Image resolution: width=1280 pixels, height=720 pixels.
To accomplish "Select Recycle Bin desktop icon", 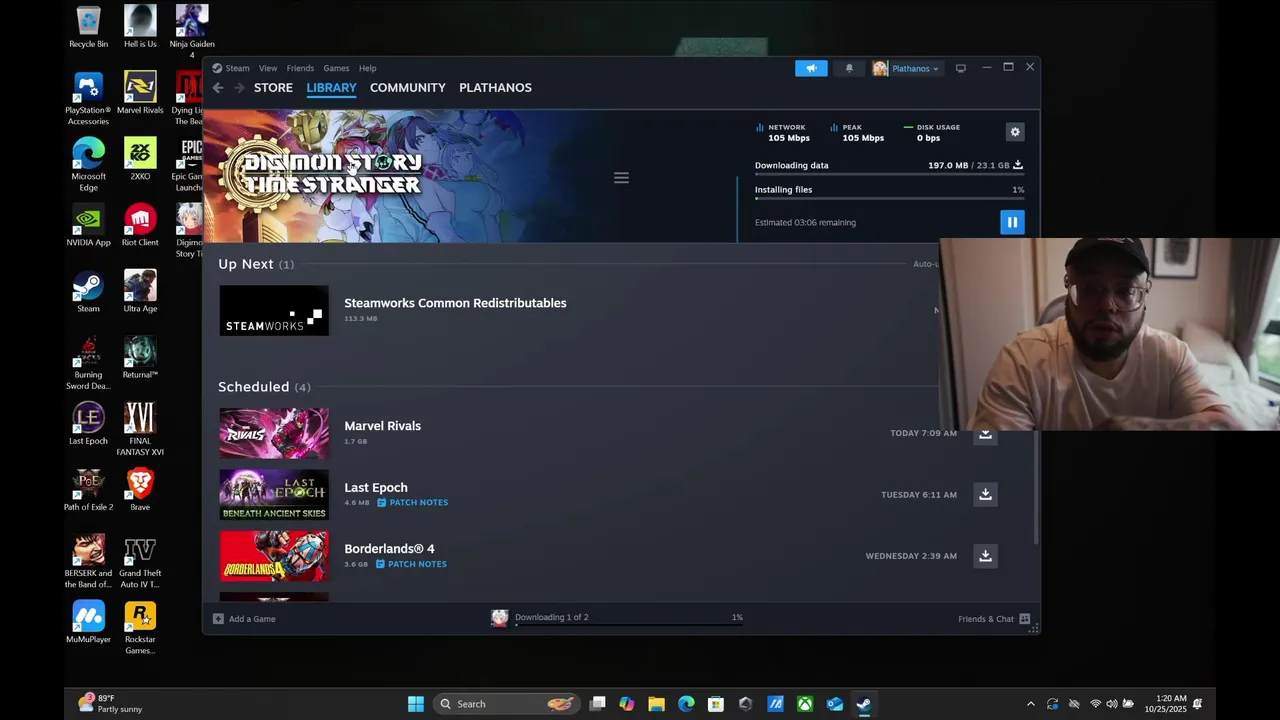I will 88,27.
